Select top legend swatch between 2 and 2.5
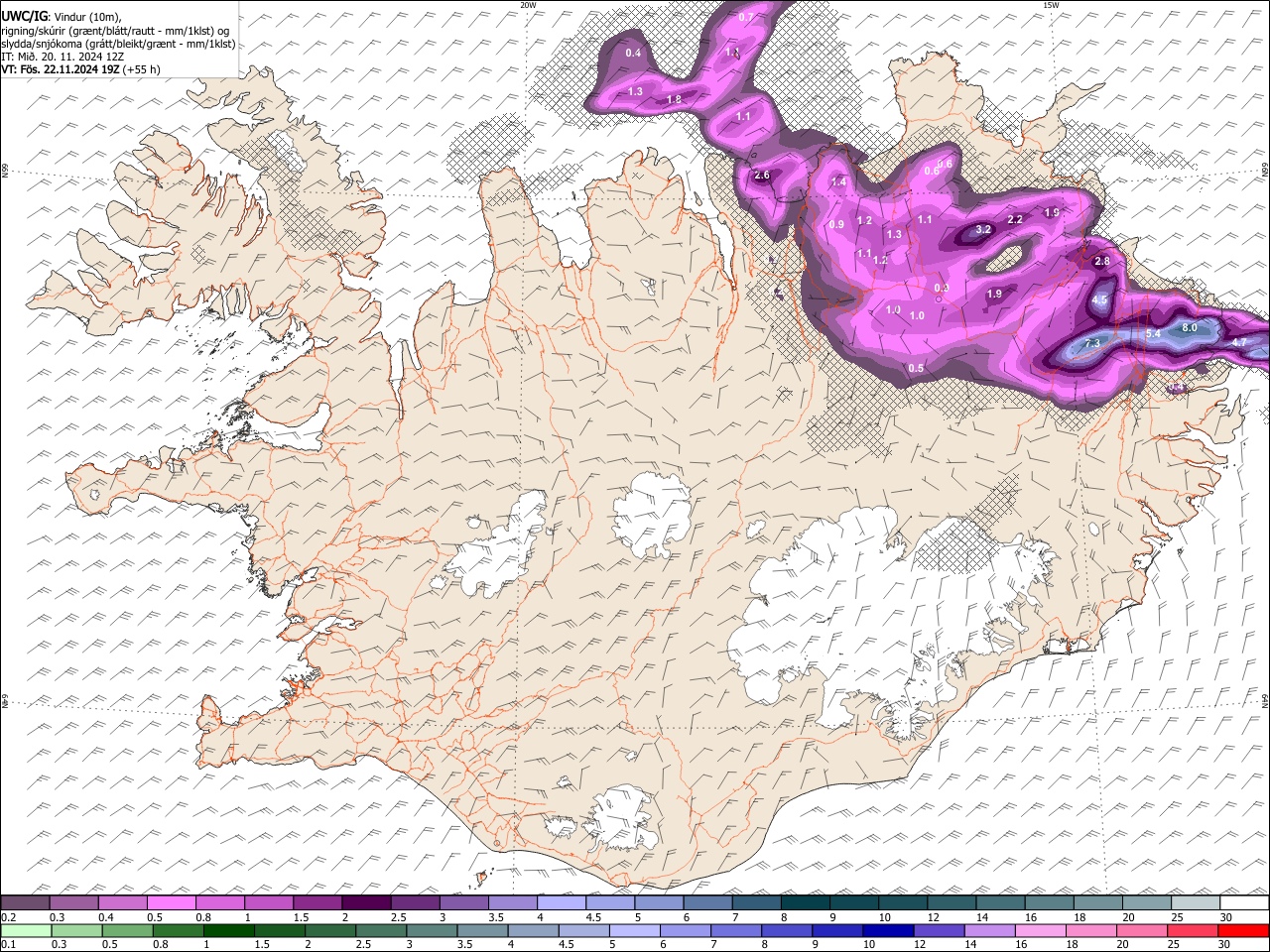1270x952 pixels. (x=365, y=903)
